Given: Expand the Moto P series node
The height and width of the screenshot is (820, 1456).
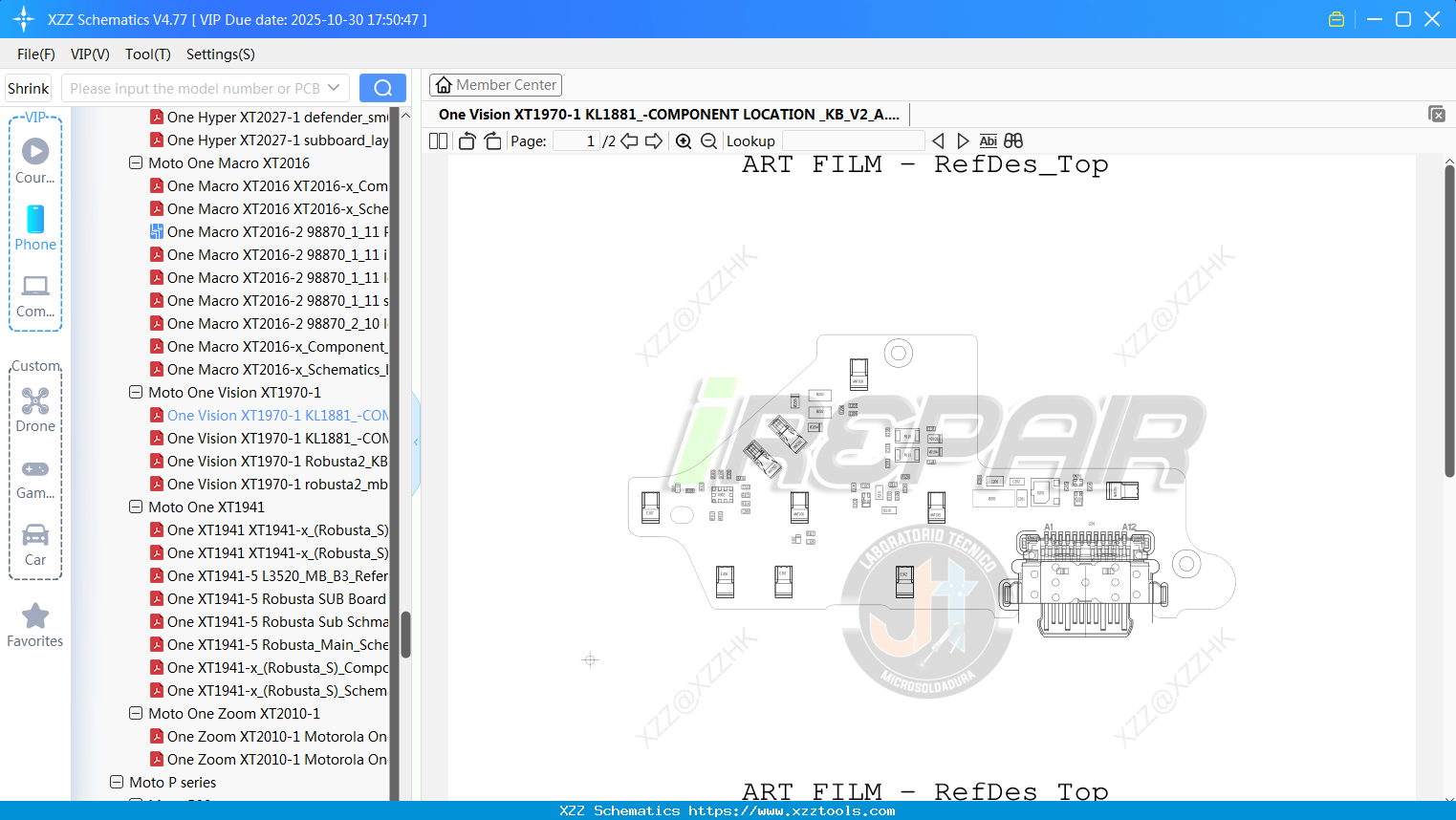Looking at the screenshot, I should tap(116, 782).
